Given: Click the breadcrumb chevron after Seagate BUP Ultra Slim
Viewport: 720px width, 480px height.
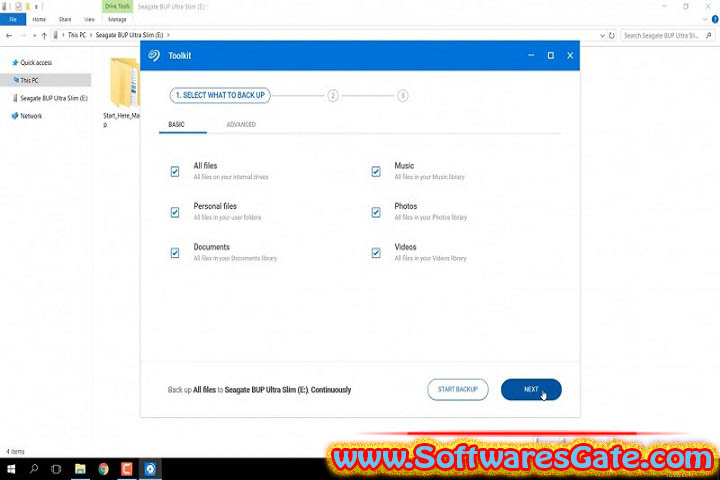Looking at the screenshot, I should 168,35.
